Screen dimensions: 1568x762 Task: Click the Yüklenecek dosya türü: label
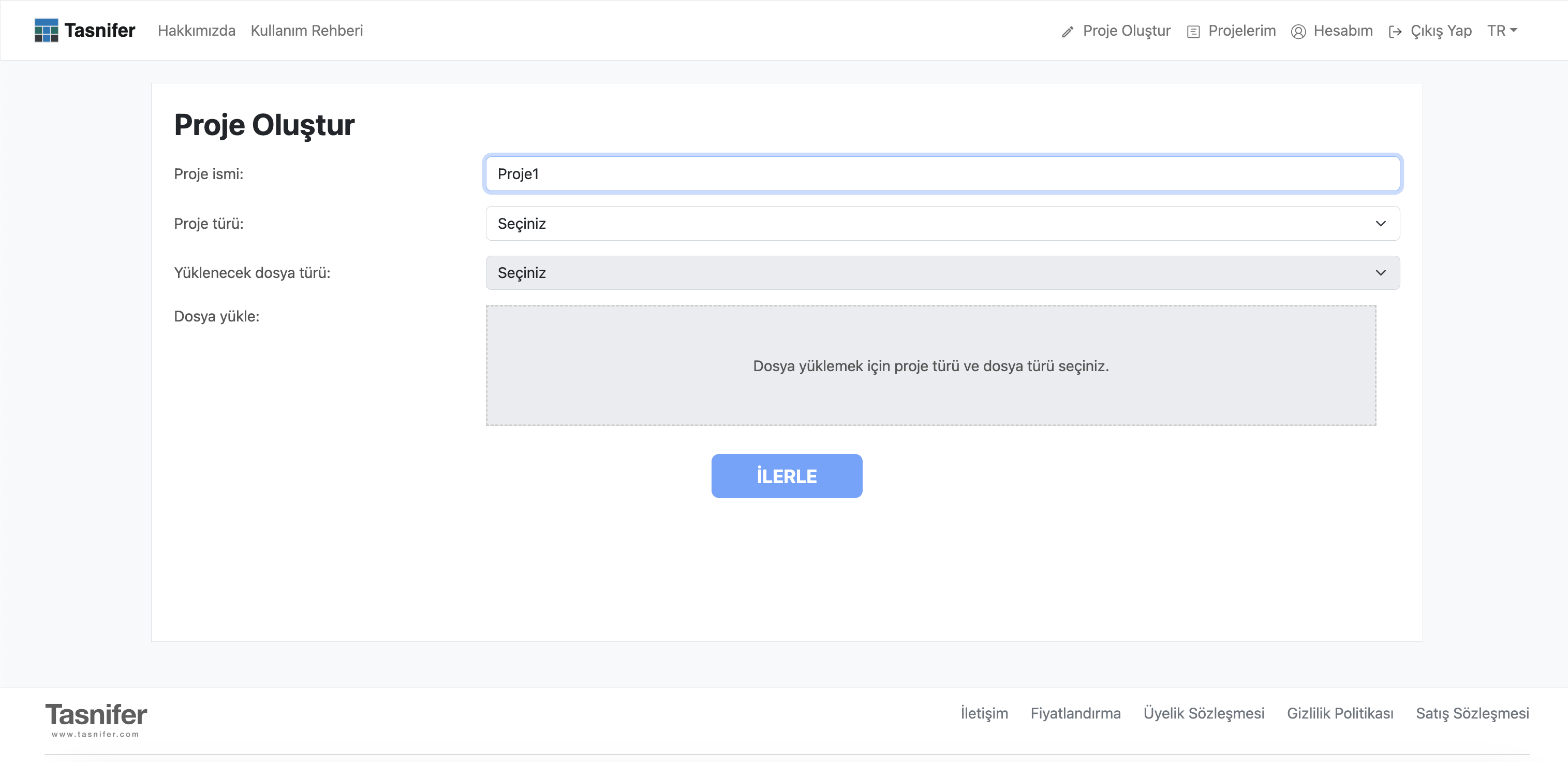point(252,273)
